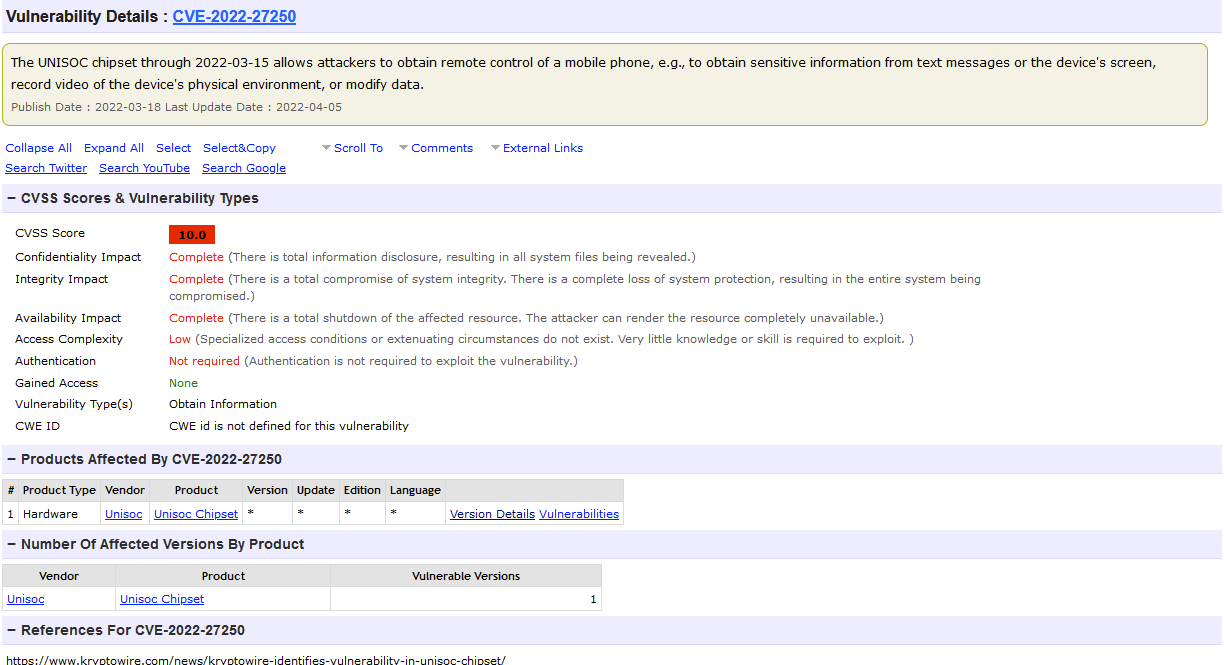
Task: Collapse CVSS Scores & Vulnerability Types section
Action: pyautogui.click(x=11, y=198)
